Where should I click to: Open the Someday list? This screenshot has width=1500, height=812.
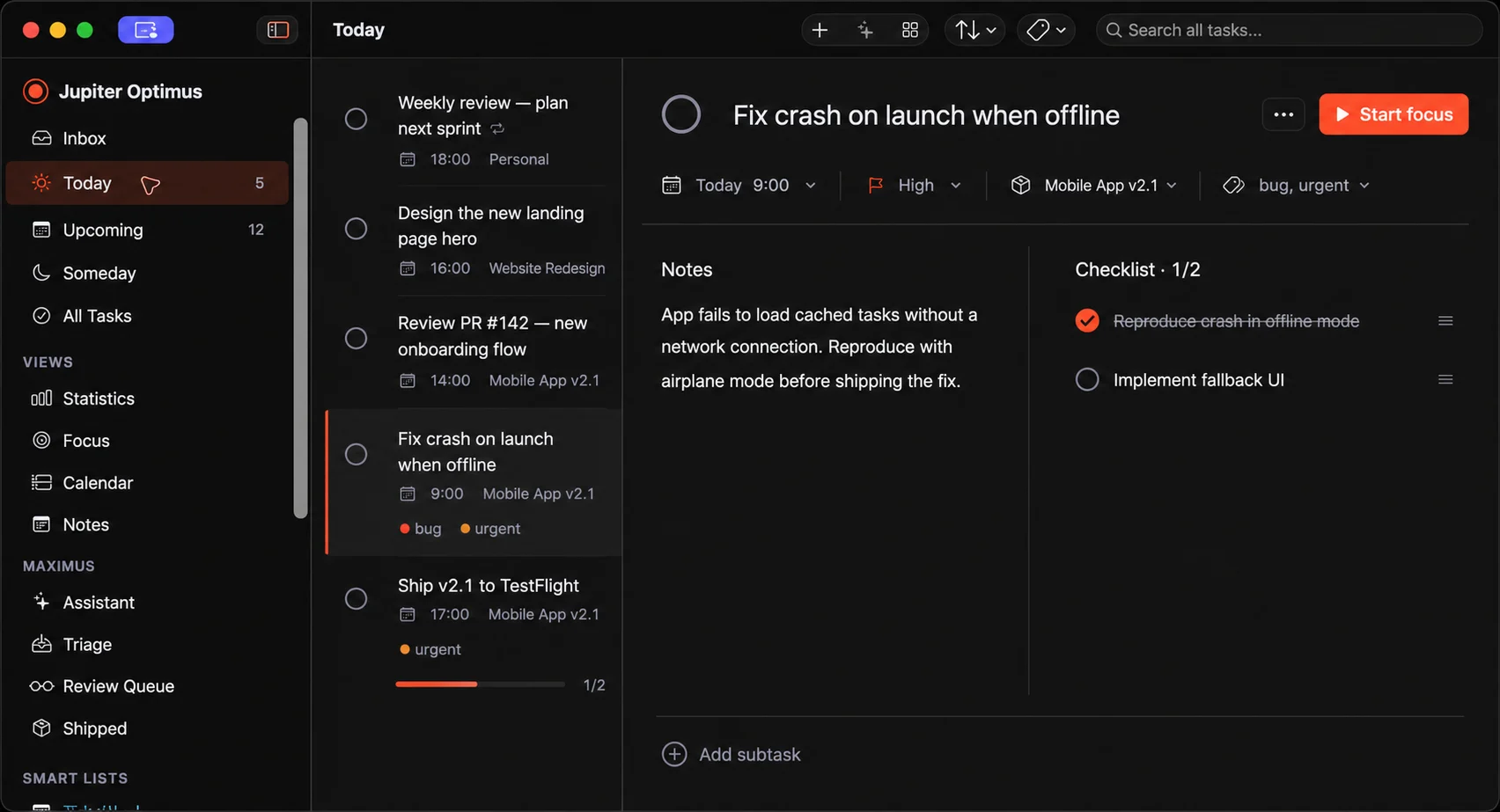(x=147, y=273)
